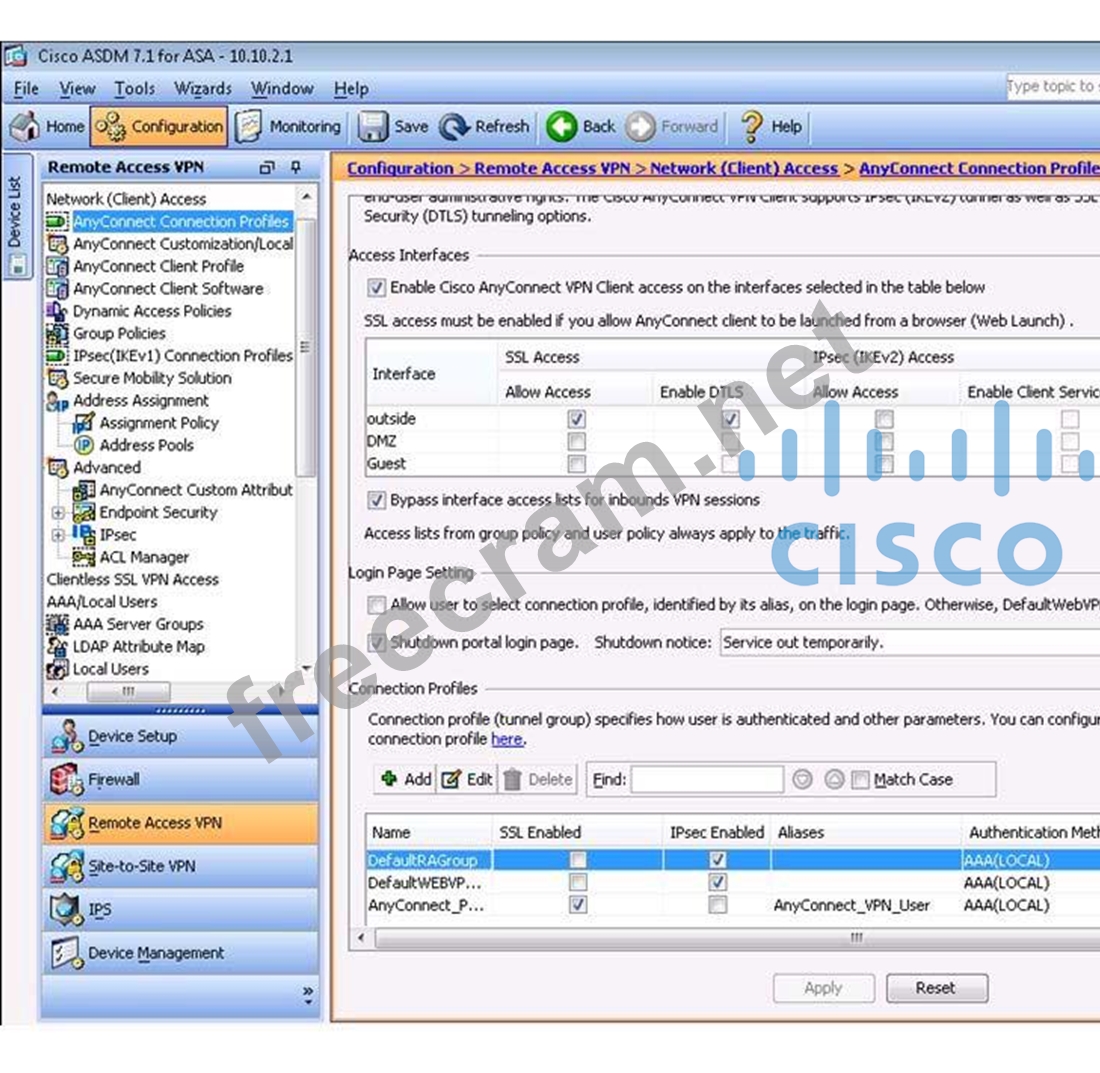This screenshot has width=1100, height=1073.
Task: Enable Match Case checkbox
Action: click(860, 780)
